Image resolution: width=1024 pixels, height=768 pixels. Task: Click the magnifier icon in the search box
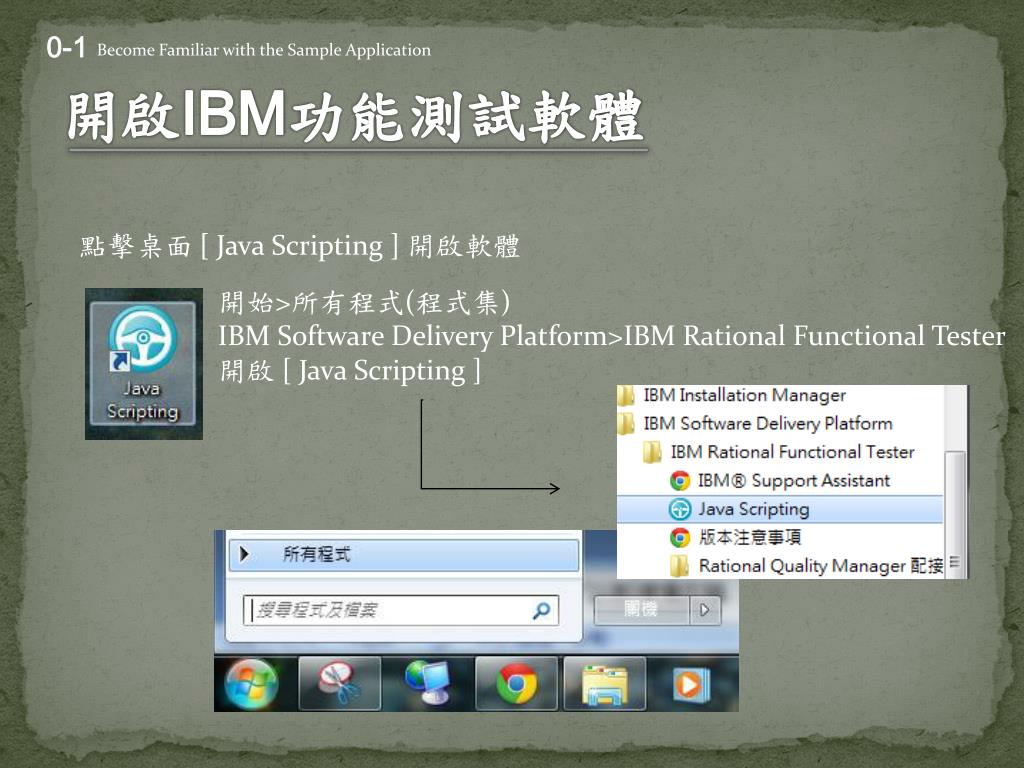(x=541, y=611)
